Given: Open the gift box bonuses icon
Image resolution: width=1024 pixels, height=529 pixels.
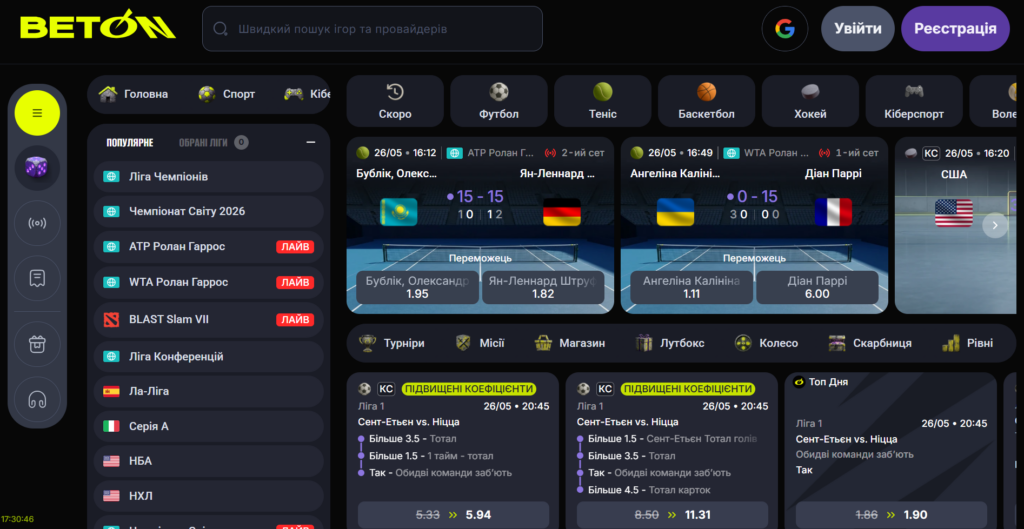Looking at the screenshot, I should [37, 344].
